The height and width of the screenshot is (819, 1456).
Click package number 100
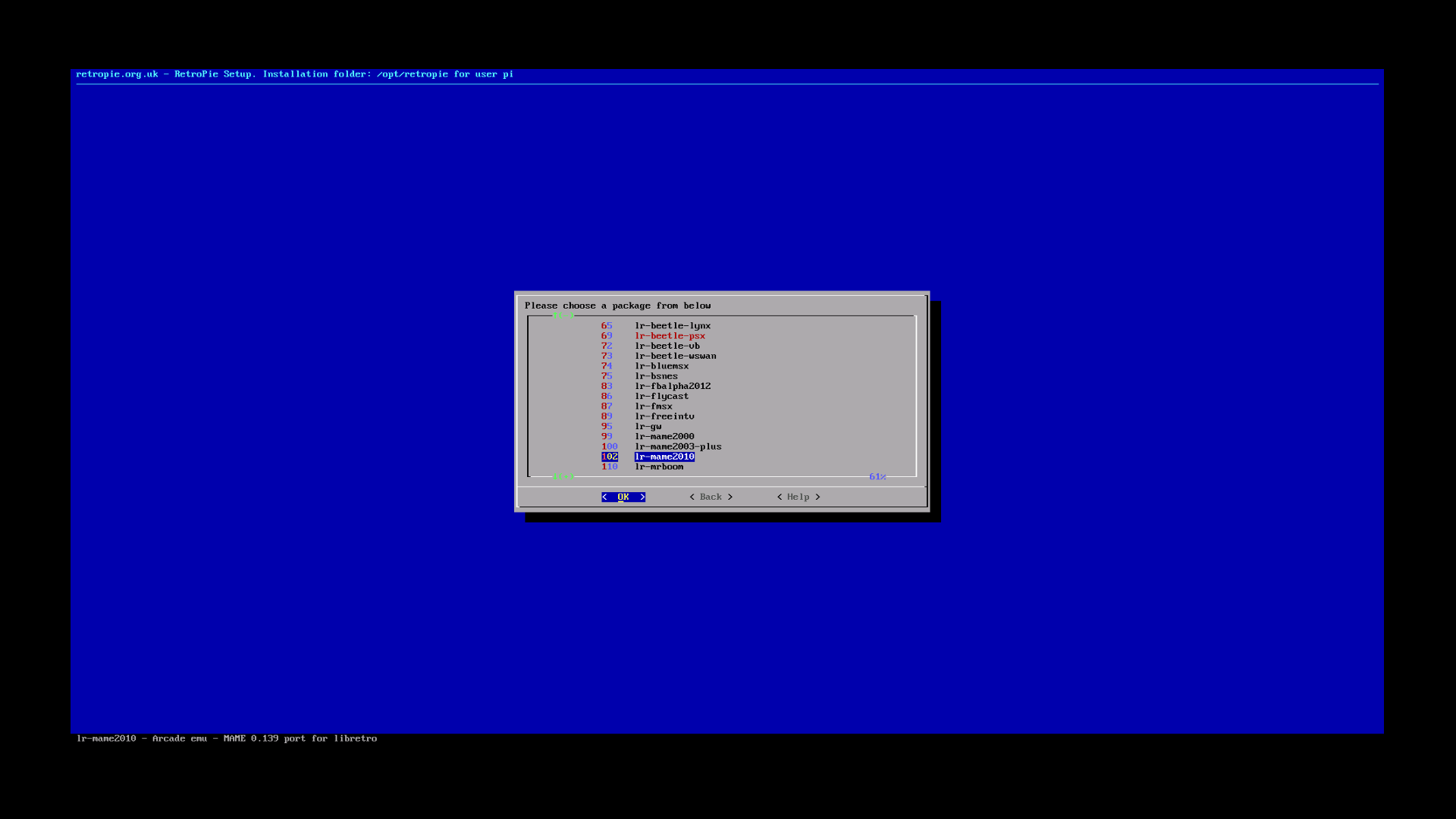610,447
